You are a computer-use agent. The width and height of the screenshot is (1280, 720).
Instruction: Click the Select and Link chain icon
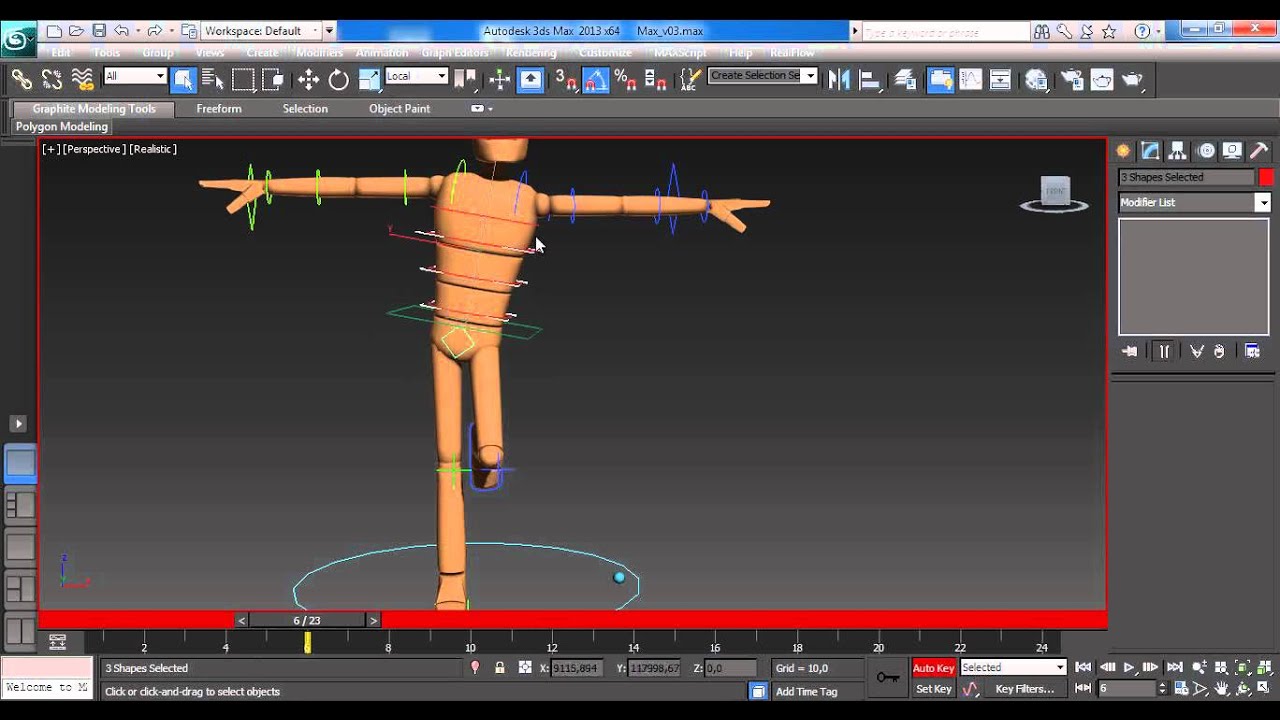click(21, 79)
